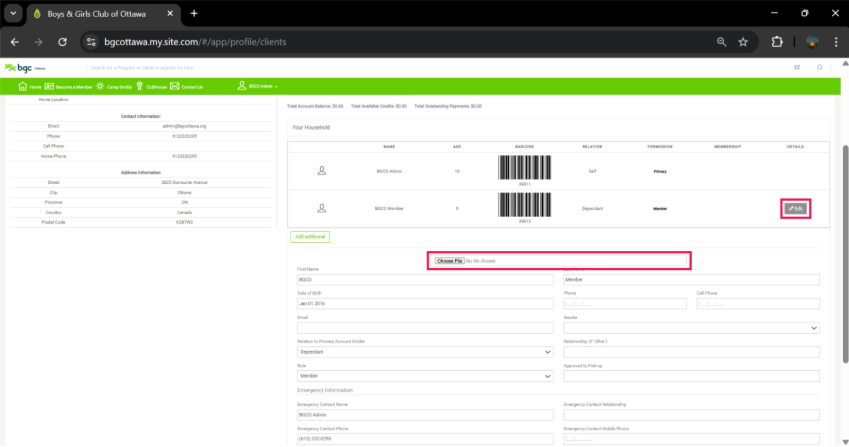Click the BGCO Member row person avatar
Viewport: 849px width, 447px height.
(x=322, y=208)
